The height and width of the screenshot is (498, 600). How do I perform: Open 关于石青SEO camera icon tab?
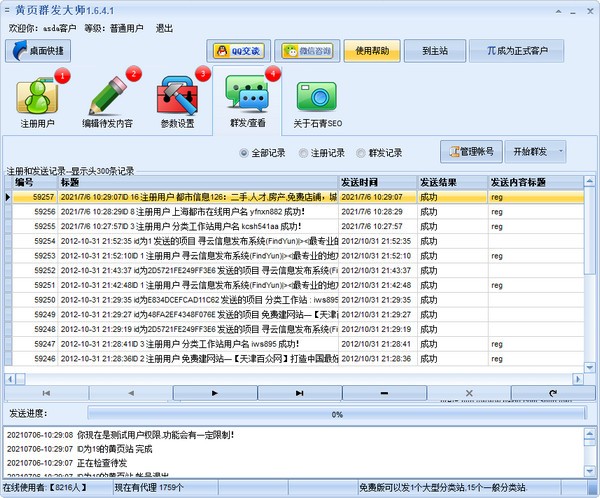(x=316, y=102)
